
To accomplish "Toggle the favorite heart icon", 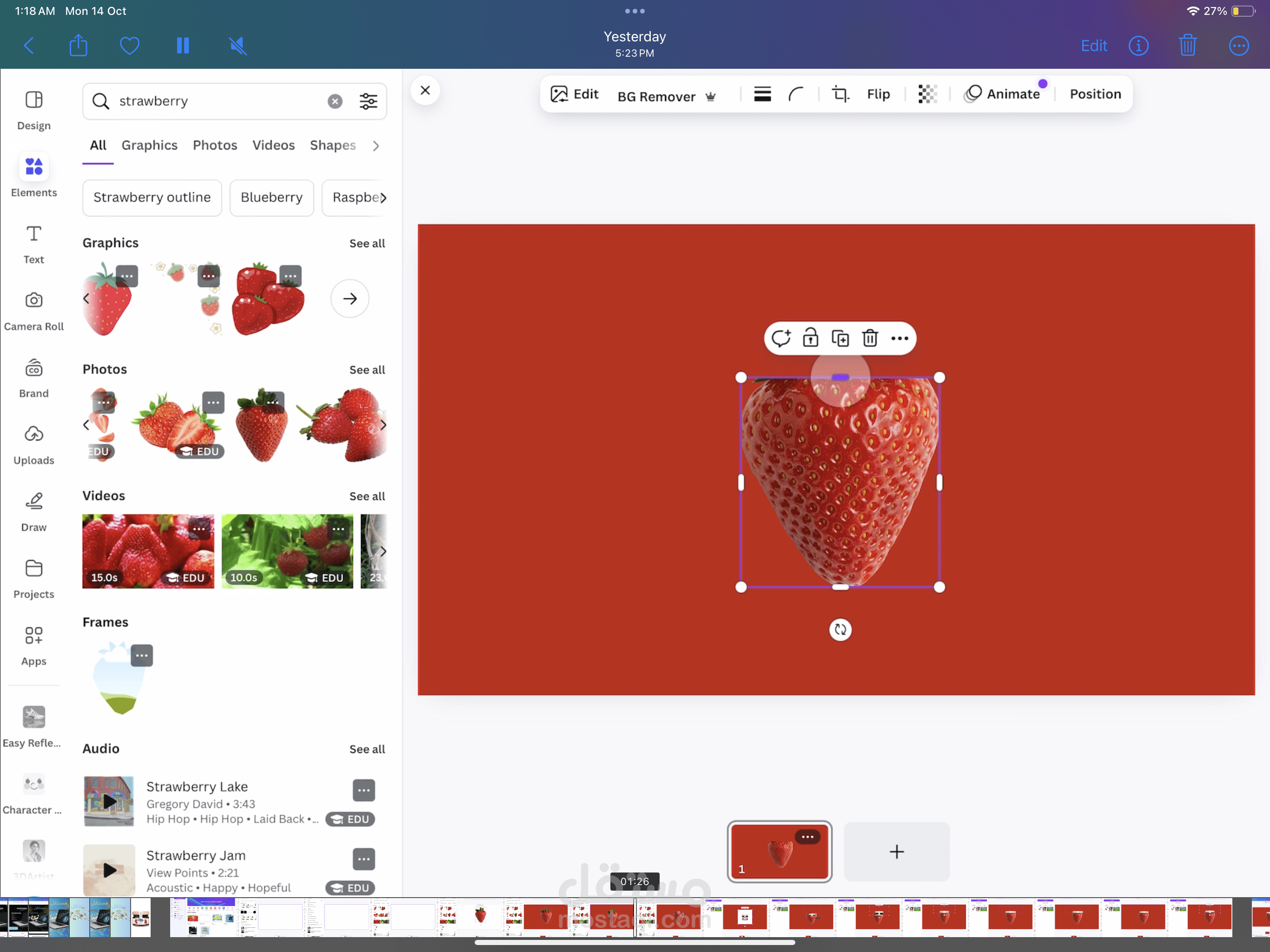I will point(130,46).
